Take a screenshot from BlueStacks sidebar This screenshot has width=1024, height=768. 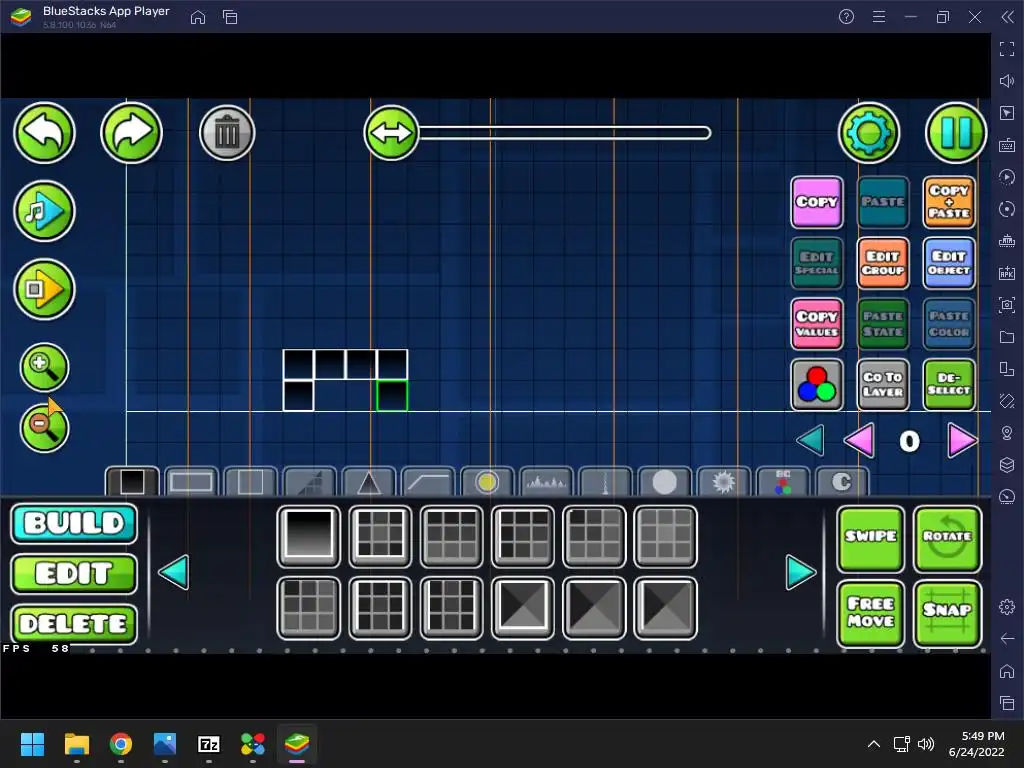[x=1007, y=304]
